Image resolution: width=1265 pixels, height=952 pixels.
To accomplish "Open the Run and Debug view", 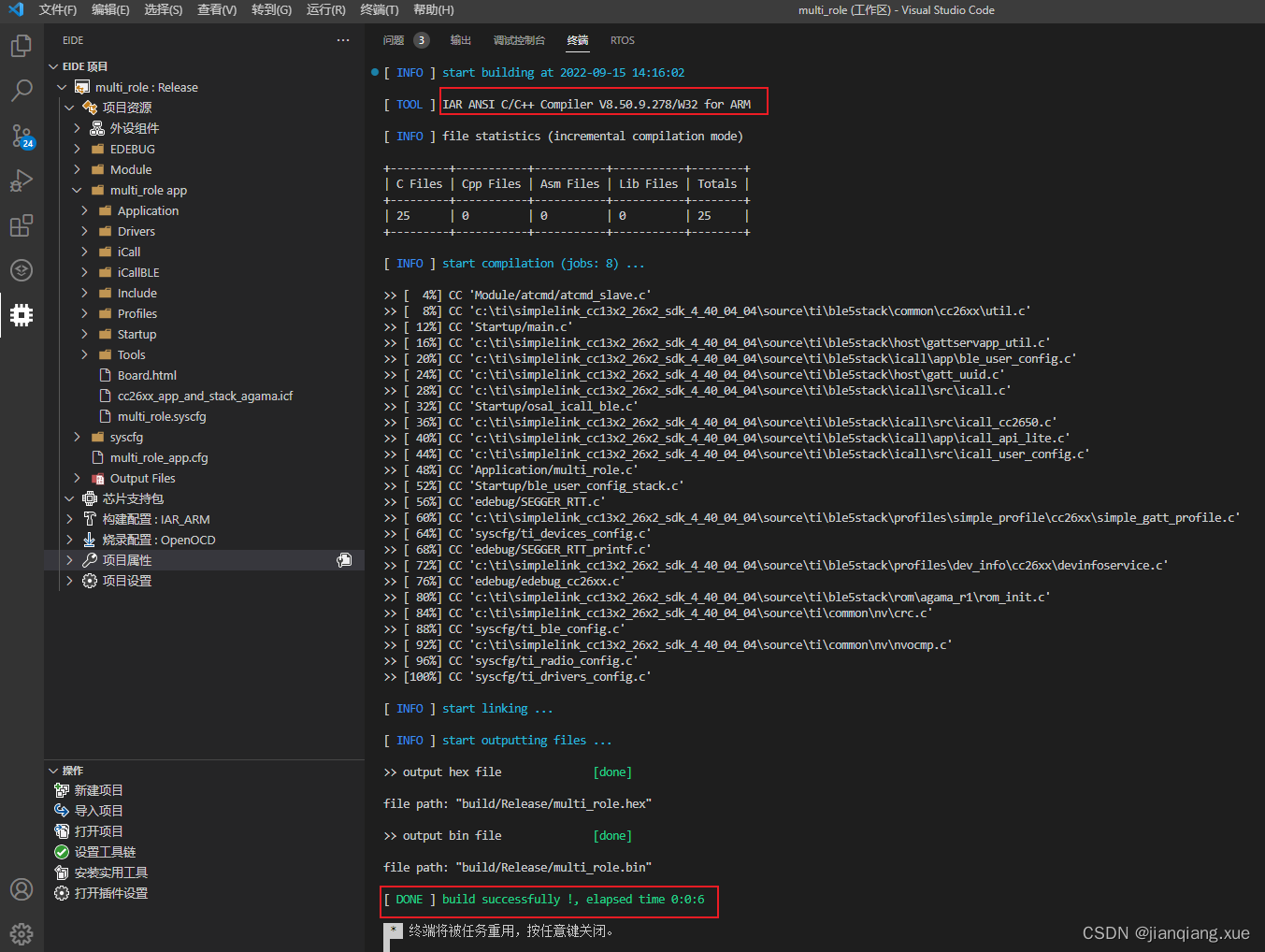I will [x=21, y=180].
